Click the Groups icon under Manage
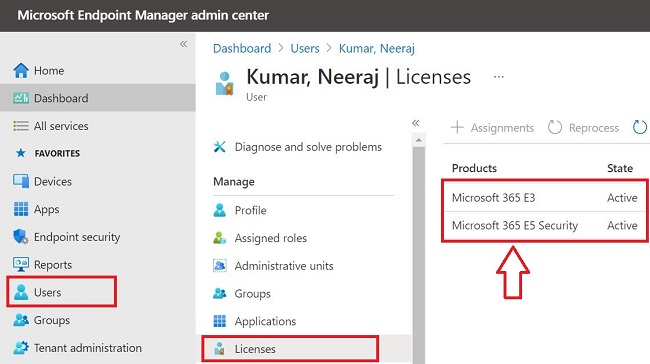This screenshot has width=650, height=364. coord(220,294)
